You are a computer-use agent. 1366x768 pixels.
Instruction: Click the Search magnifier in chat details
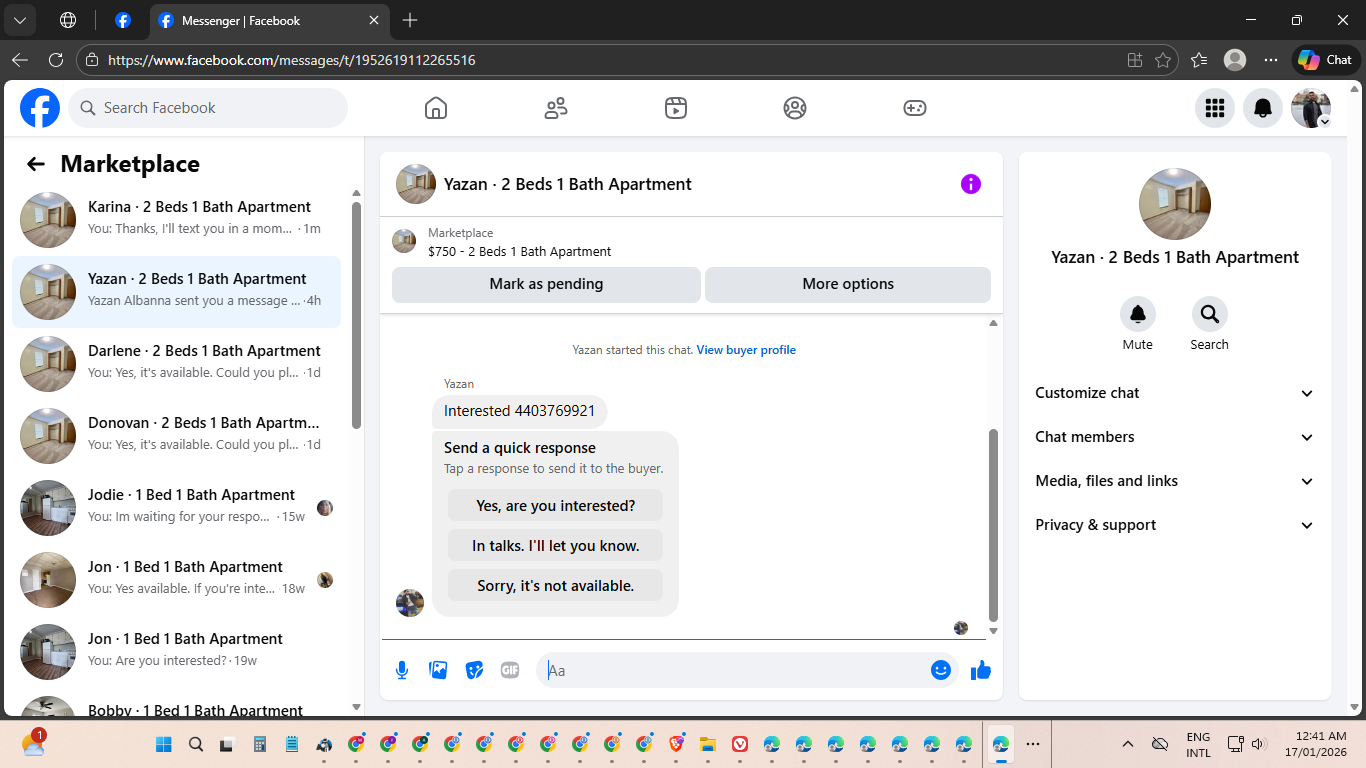[1210, 314]
